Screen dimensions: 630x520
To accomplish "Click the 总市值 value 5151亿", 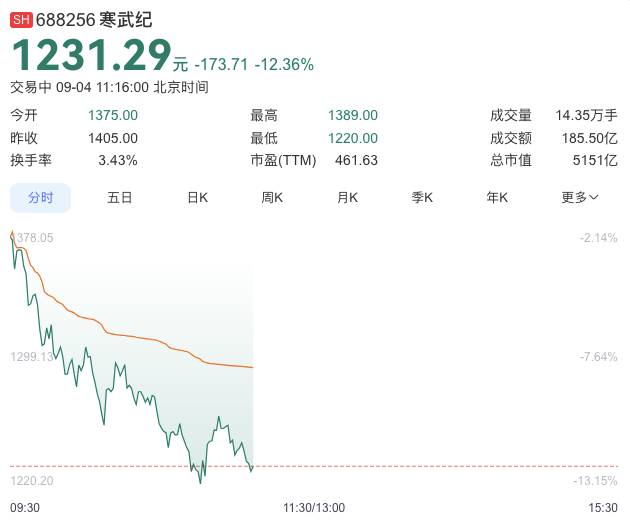I will click(x=595, y=160).
